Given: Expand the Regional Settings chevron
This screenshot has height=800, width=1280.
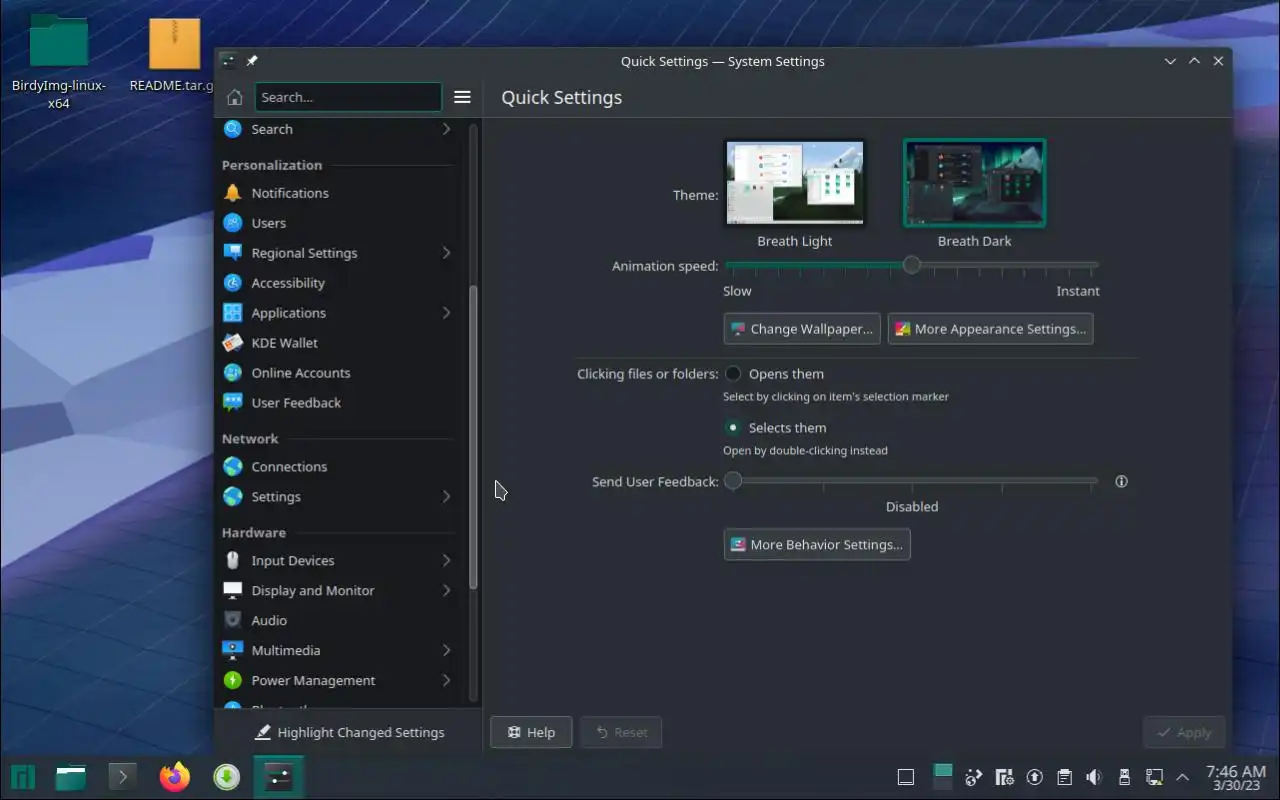Looking at the screenshot, I should [x=446, y=253].
